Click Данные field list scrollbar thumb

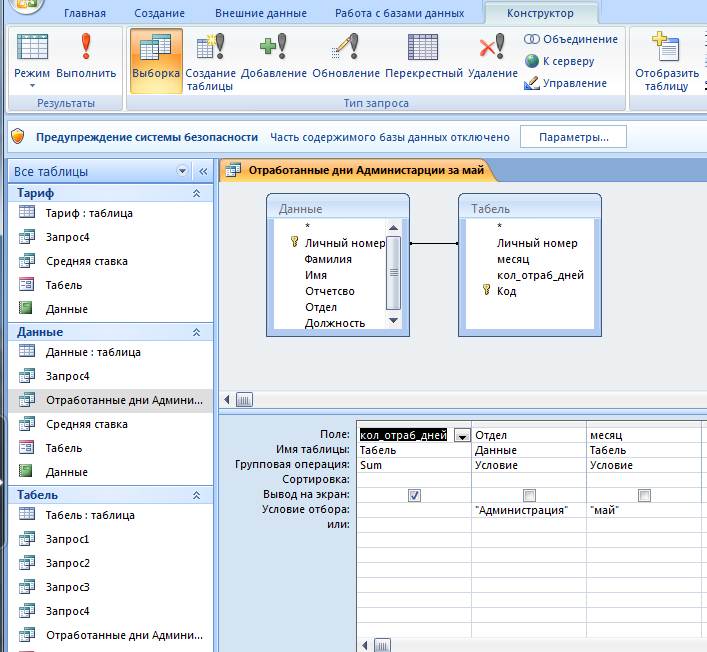tap(394, 273)
